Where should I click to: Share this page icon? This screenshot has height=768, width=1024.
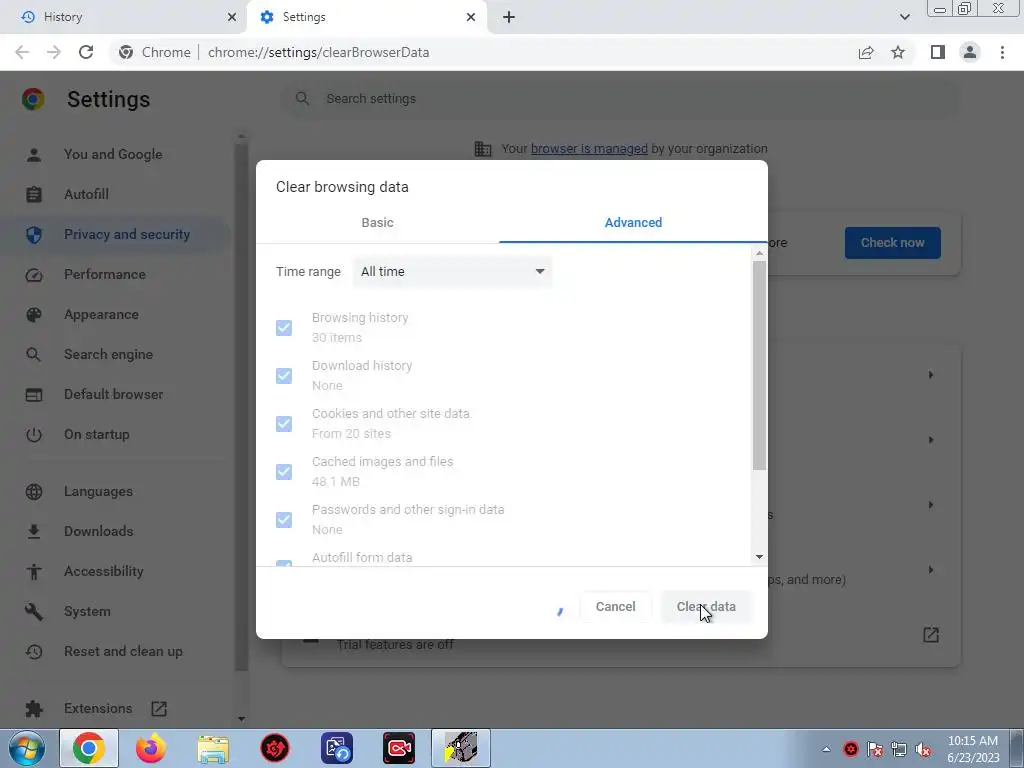[866, 52]
